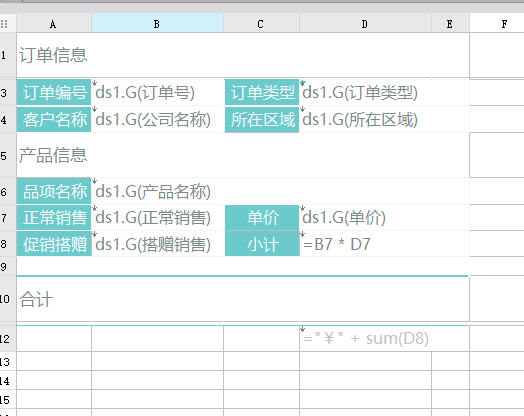The image size is (524, 416).
Task: Select row 8 header
Action: coord(8,244)
